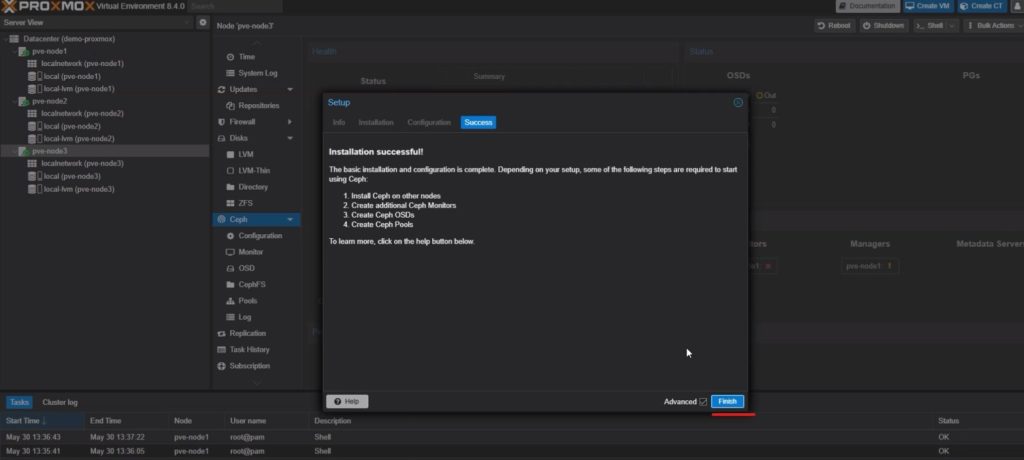Open localnetwork (pve-node1)
This screenshot has width=1024, height=460.
tap(82, 63)
